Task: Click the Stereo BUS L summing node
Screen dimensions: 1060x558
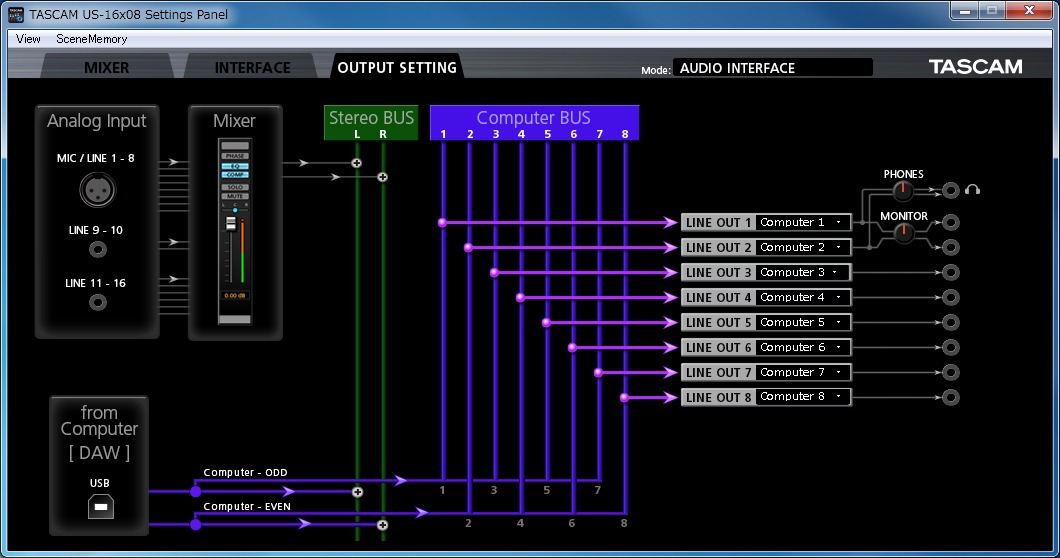Action: click(356, 163)
